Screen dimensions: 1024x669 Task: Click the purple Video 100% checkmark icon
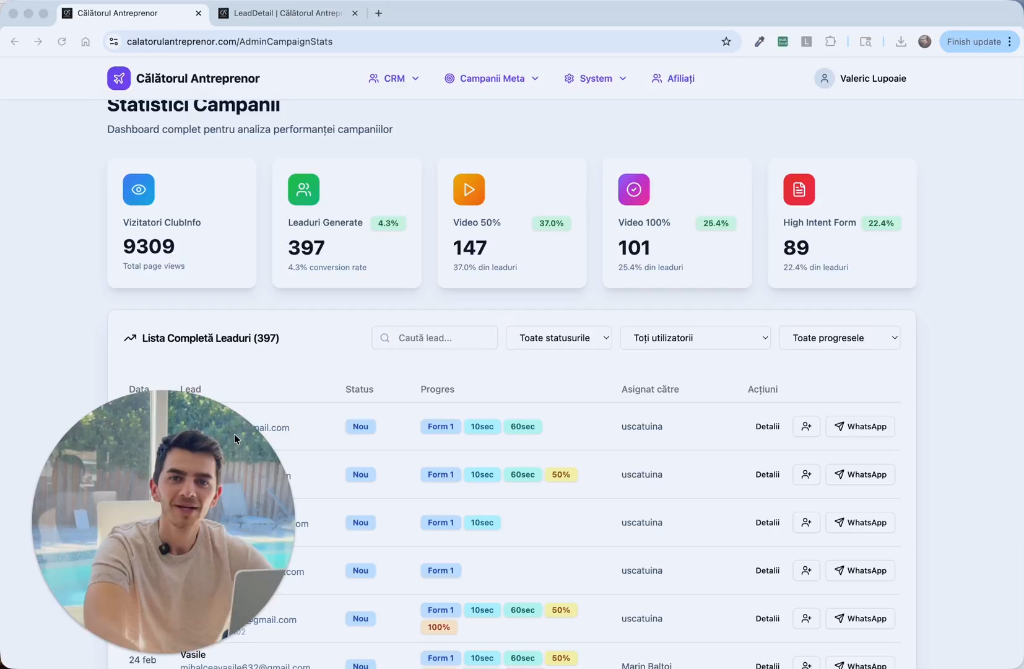click(634, 189)
